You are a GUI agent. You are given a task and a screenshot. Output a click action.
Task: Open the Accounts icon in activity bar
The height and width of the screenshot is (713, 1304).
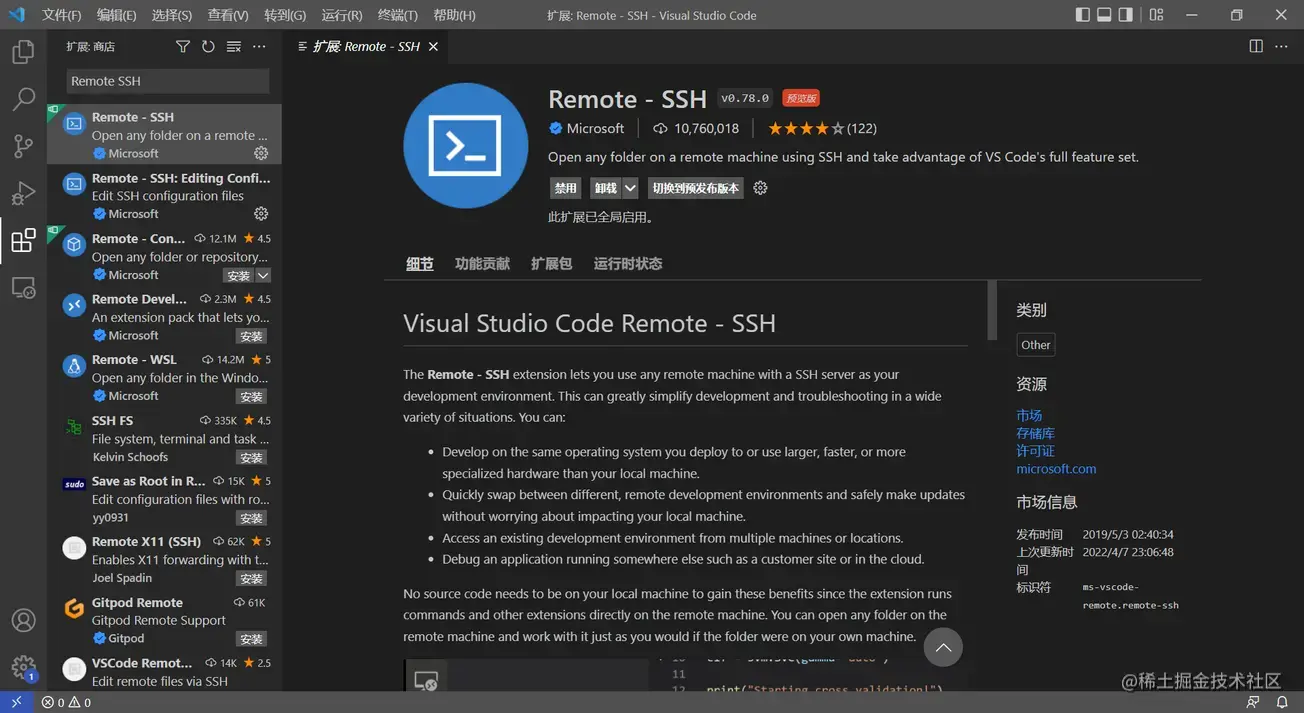coord(23,620)
